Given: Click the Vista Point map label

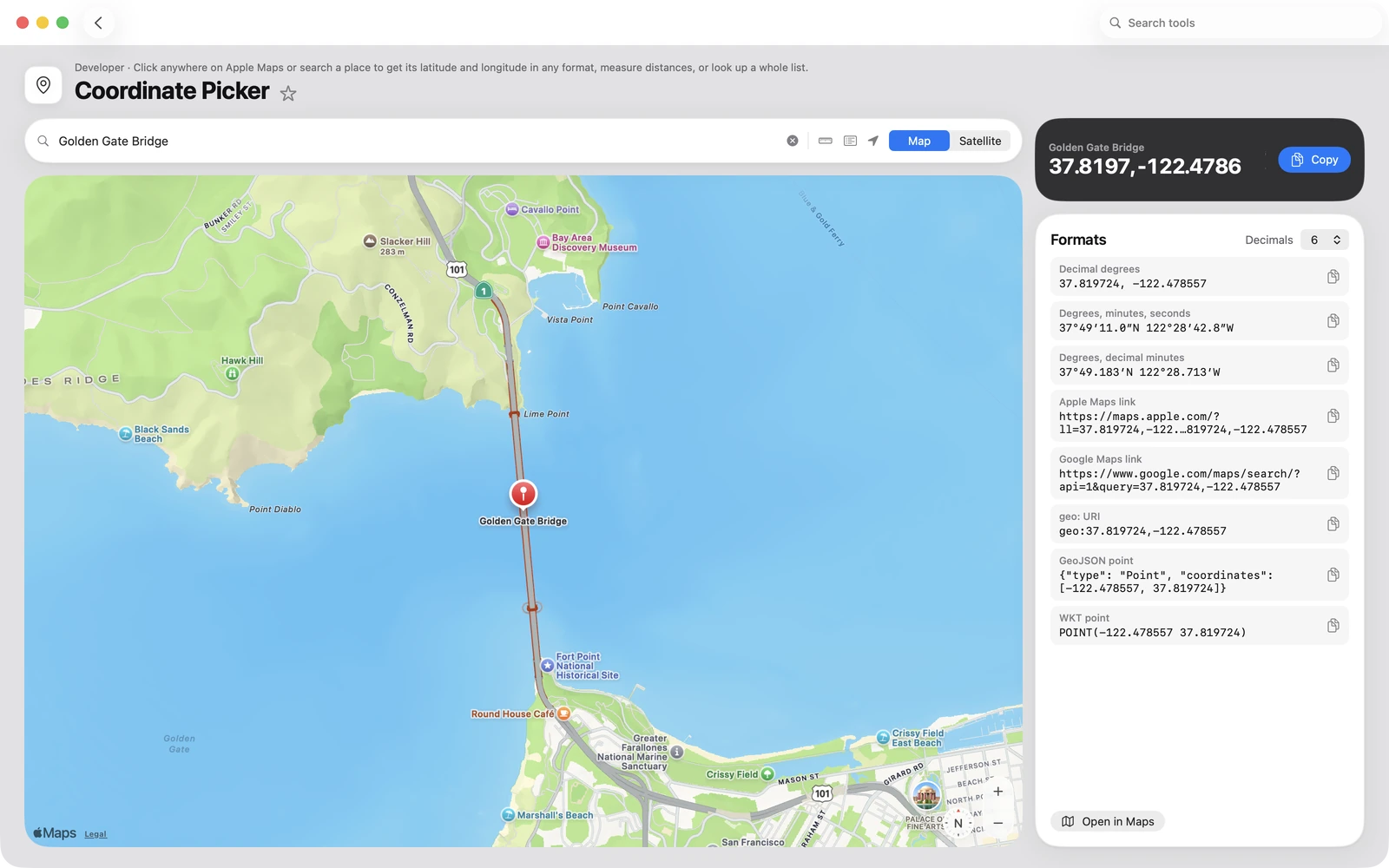Looking at the screenshot, I should pos(569,319).
